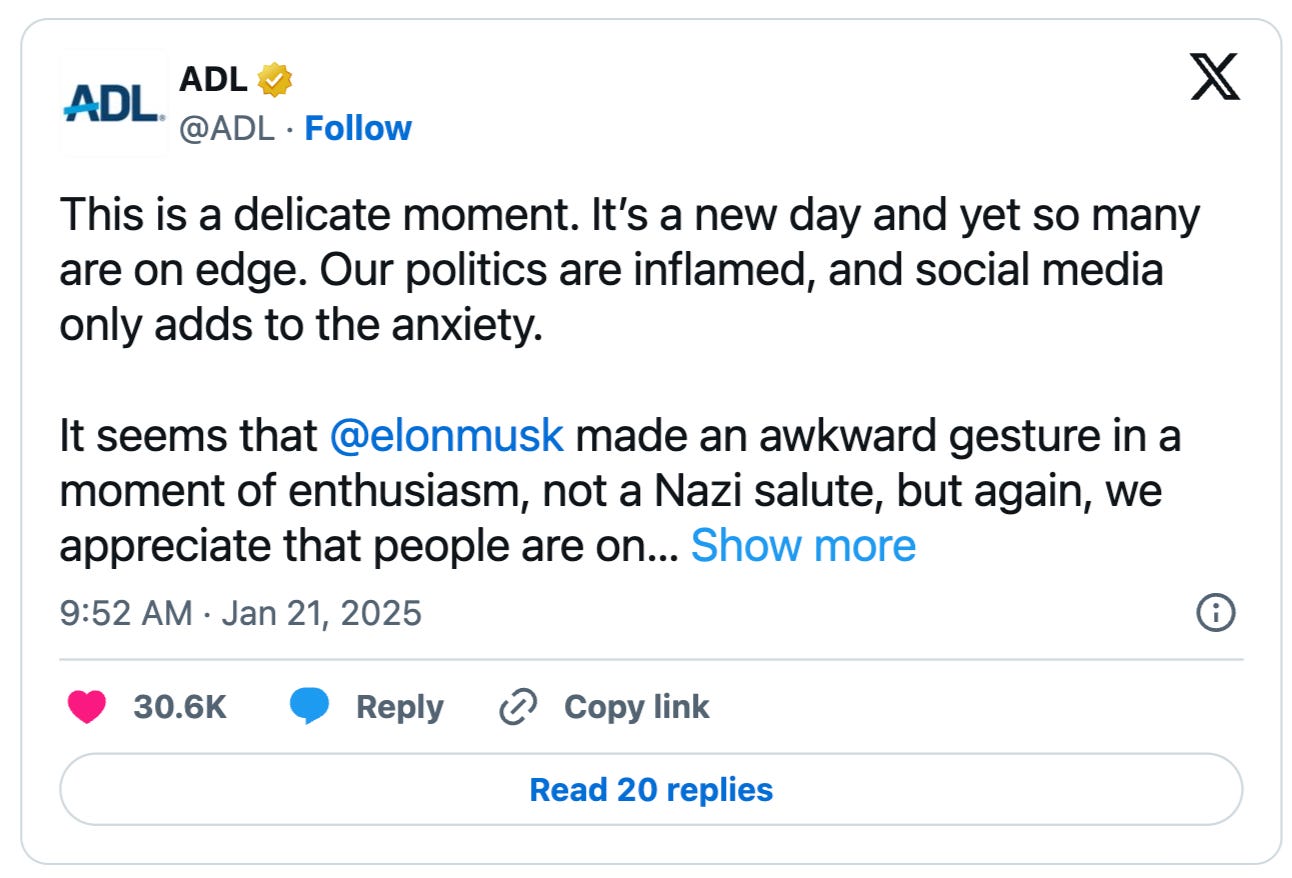
Task: Click the gold verified badge next to ADL
Action: click(x=275, y=80)
